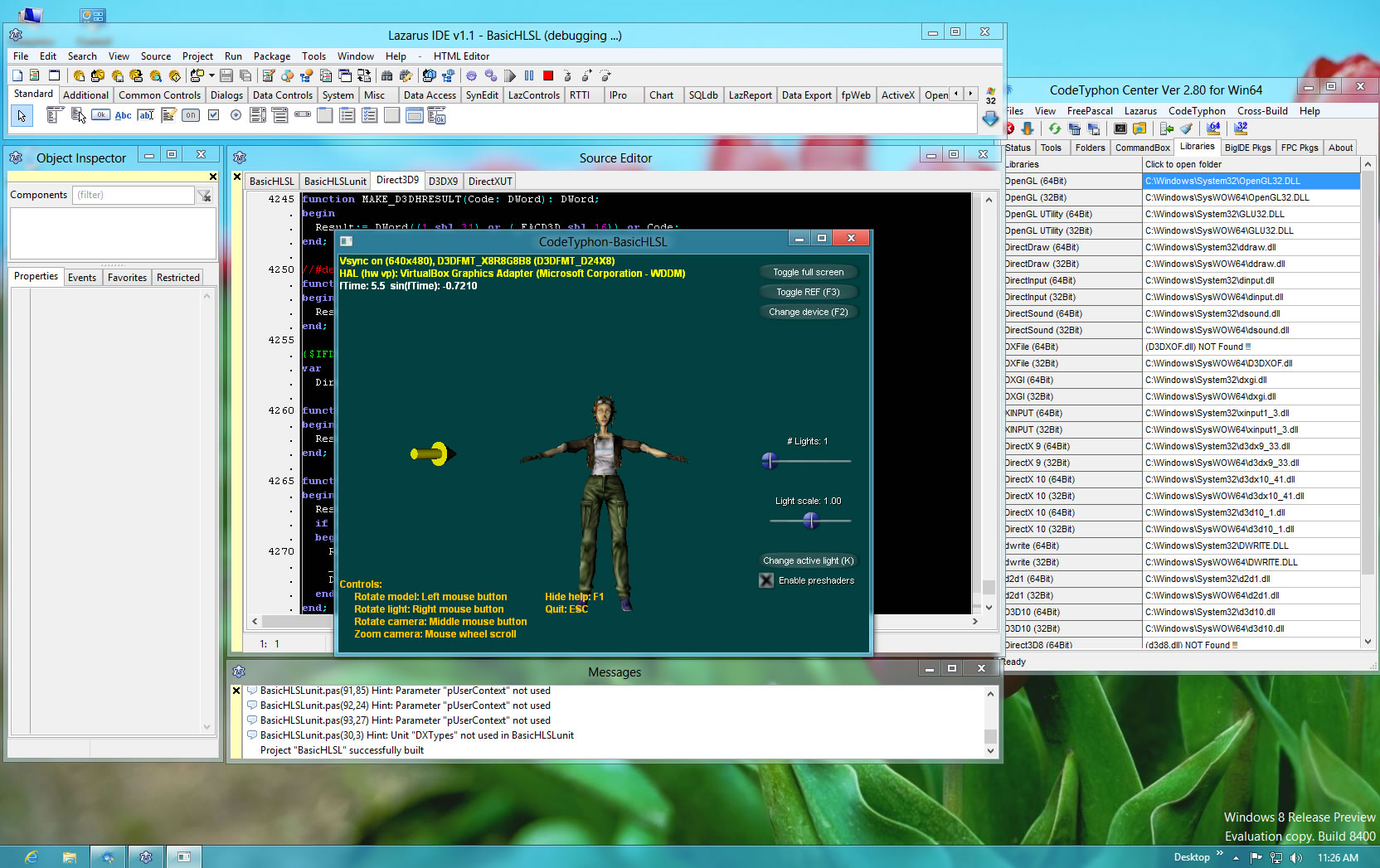Viewport: 1380px width, 868px height.
Task: Click the yellow light arrow in the 3D view
Action: tap(433, 453)
